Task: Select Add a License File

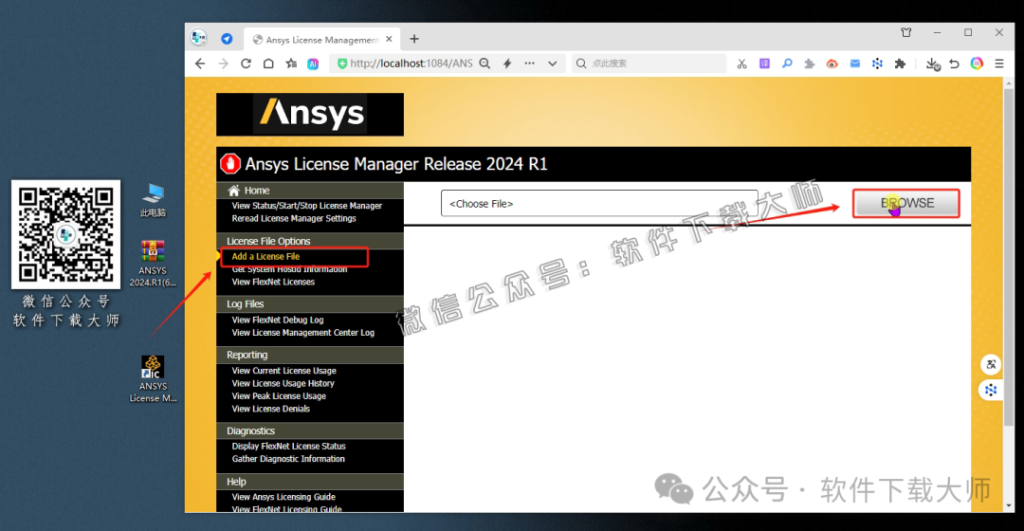Action: (x=266, y=257)
